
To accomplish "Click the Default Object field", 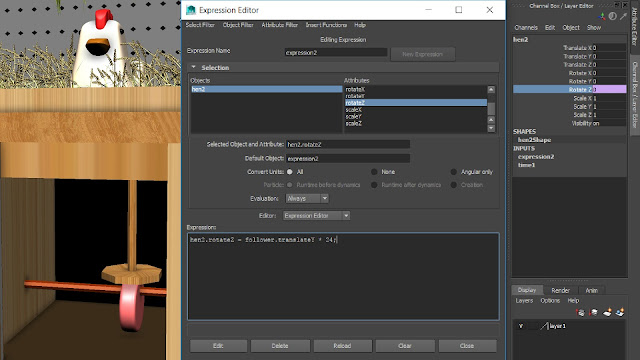I will (348, 158).
